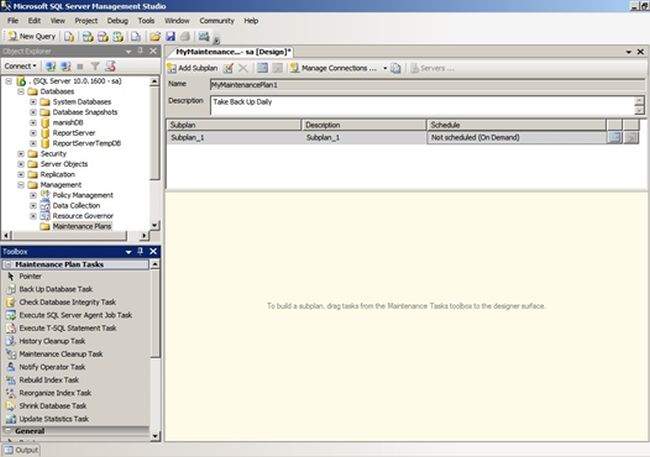
Task: Select Update Statistics Task
Action: point(54,419)
